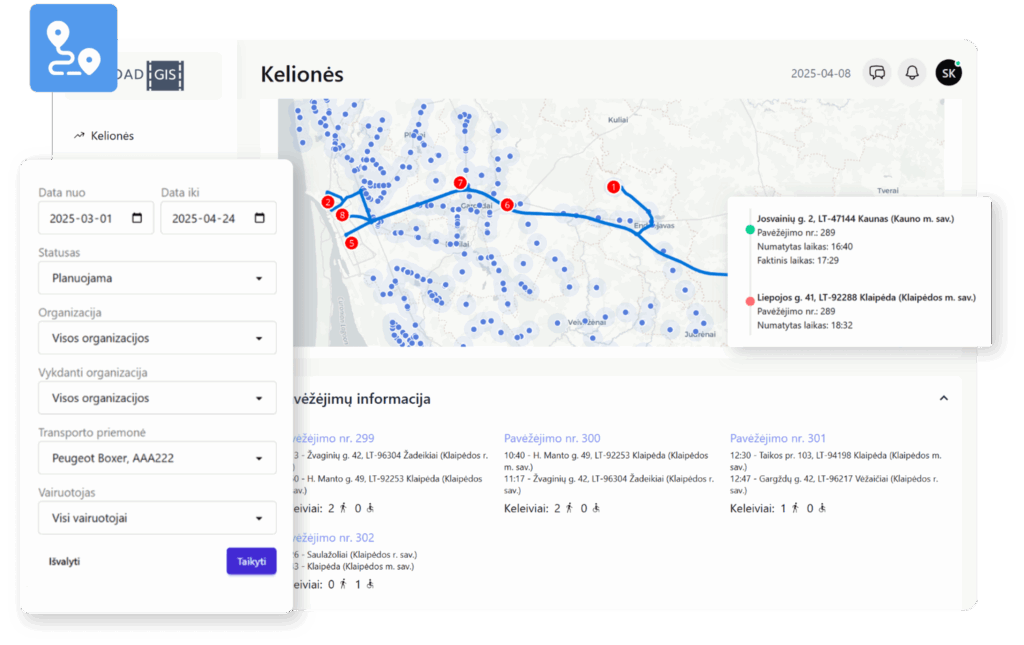Open the Kelionės sidebar menu item
This screenshot has height=645, width=1024.
[x=104, y=136]
